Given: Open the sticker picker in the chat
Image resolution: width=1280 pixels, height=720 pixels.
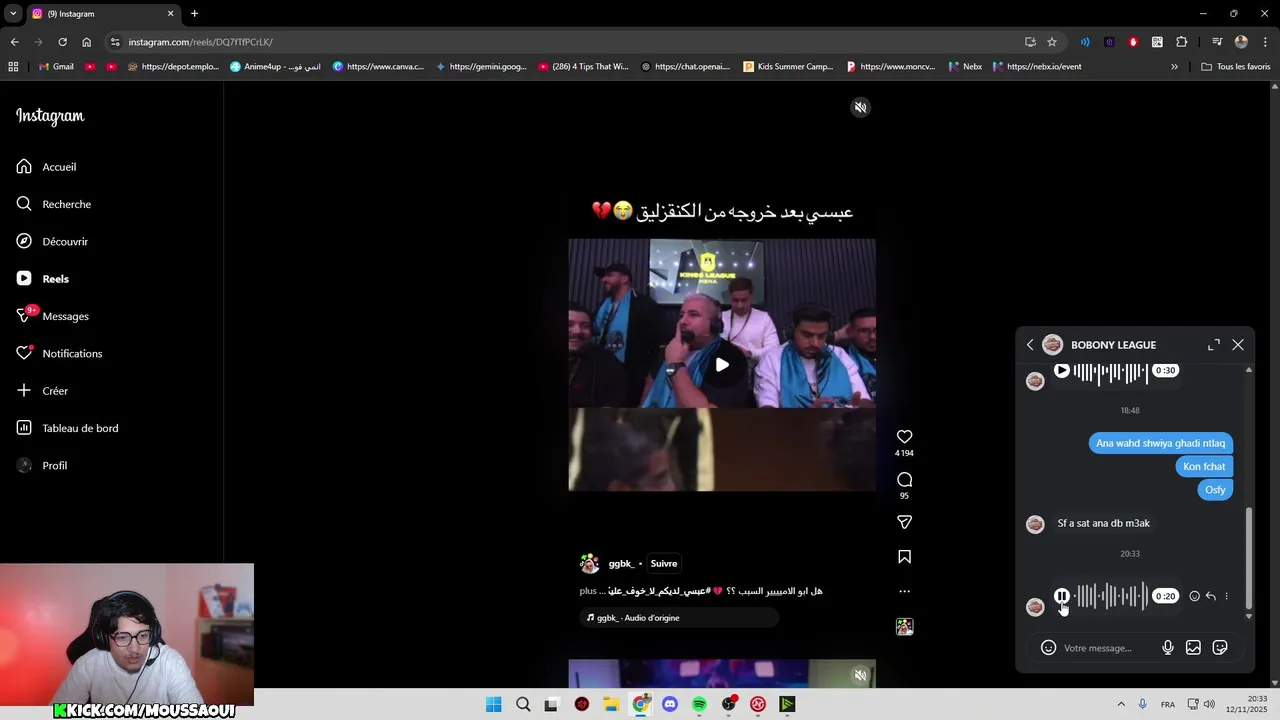Looking at the screenshot, I should [1220, 648].
